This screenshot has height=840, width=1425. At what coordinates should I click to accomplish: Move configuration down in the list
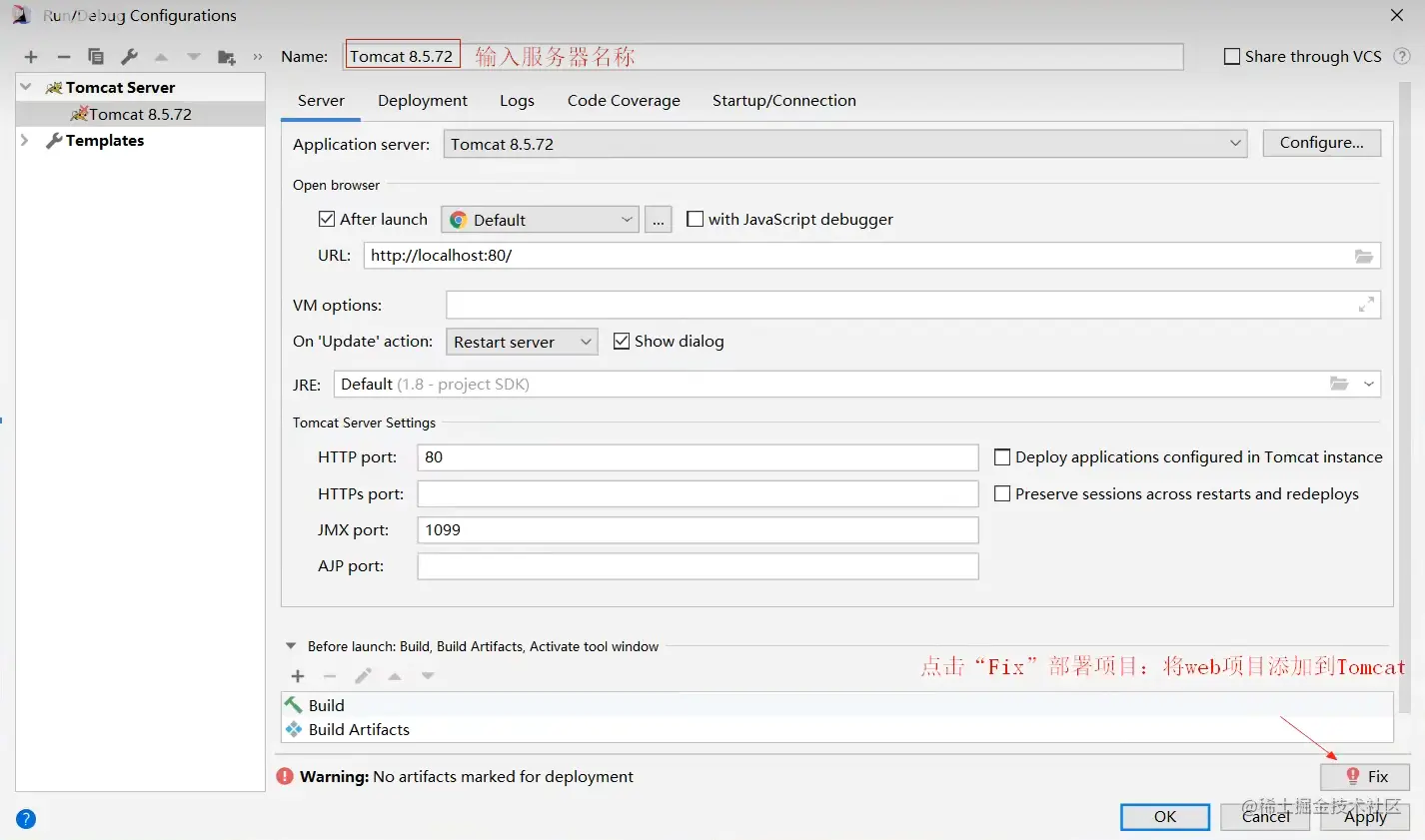tap(194, 57)
